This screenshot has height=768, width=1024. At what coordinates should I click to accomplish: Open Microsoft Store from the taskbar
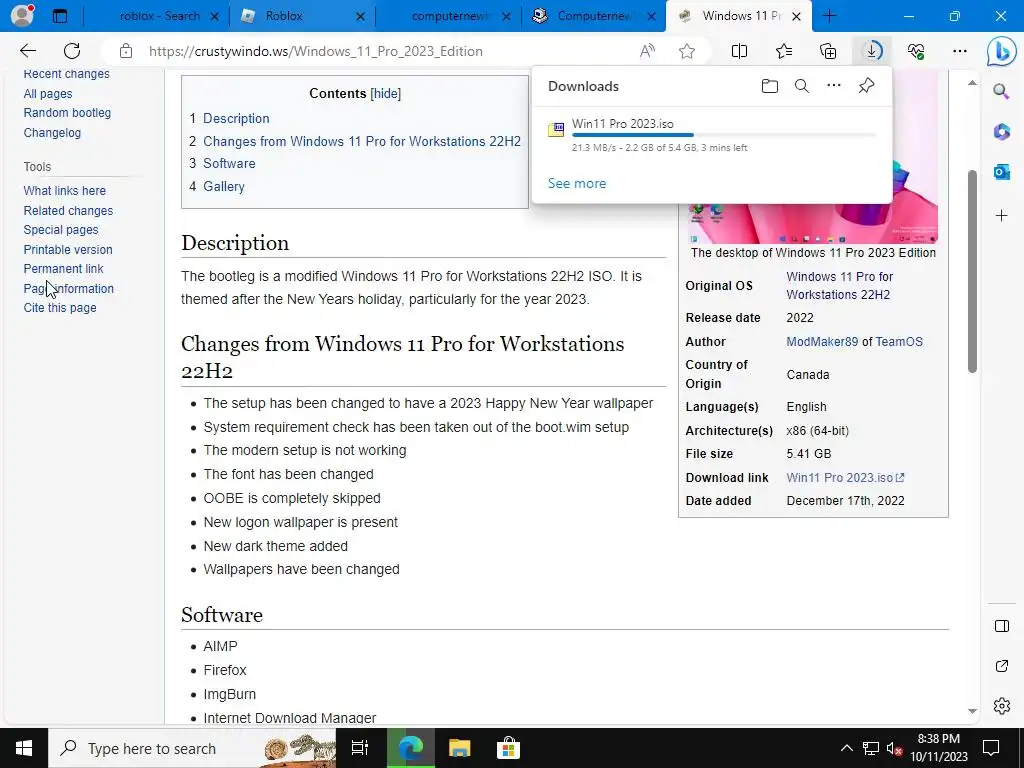508,748
